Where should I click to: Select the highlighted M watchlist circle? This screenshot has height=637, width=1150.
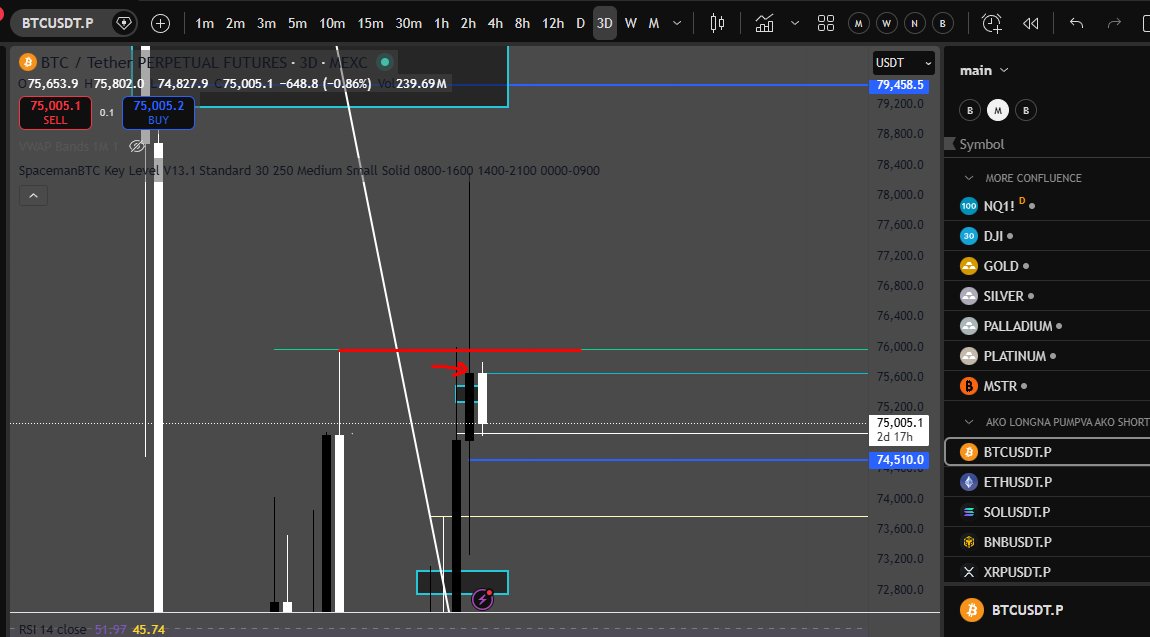(997, 111)
